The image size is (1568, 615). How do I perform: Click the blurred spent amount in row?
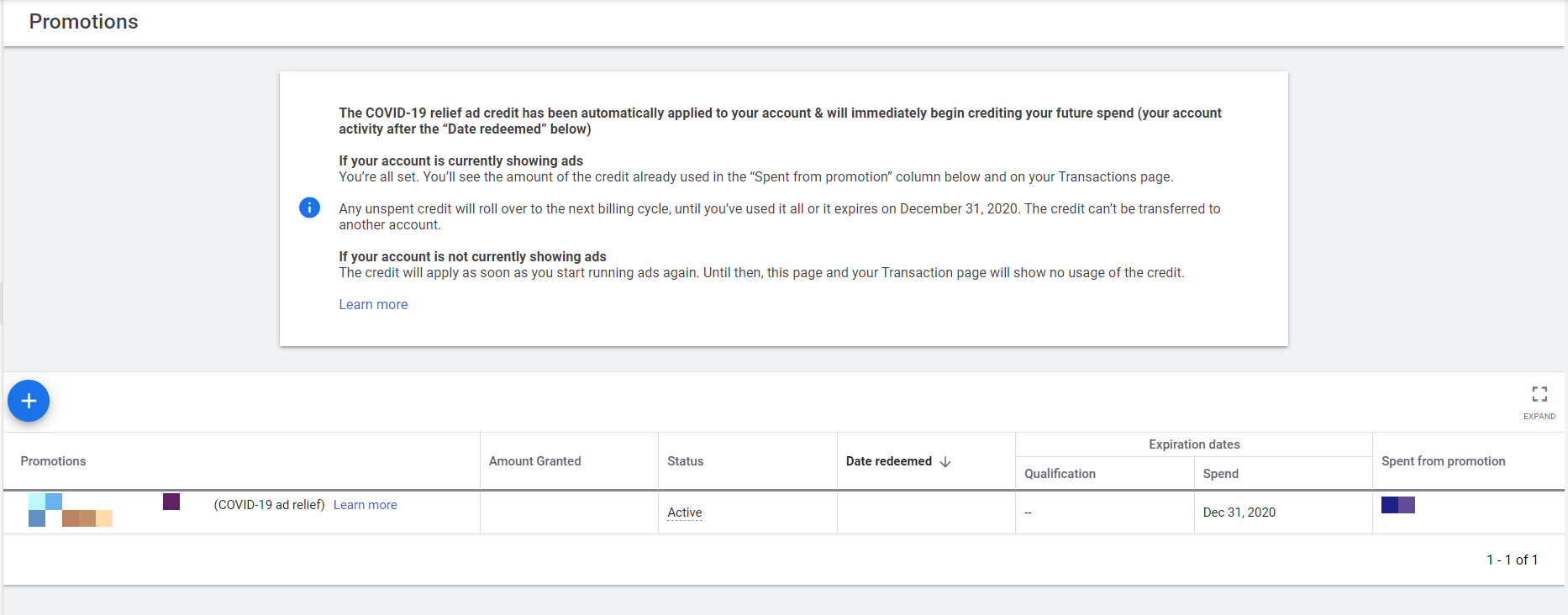pos(1397,505)
